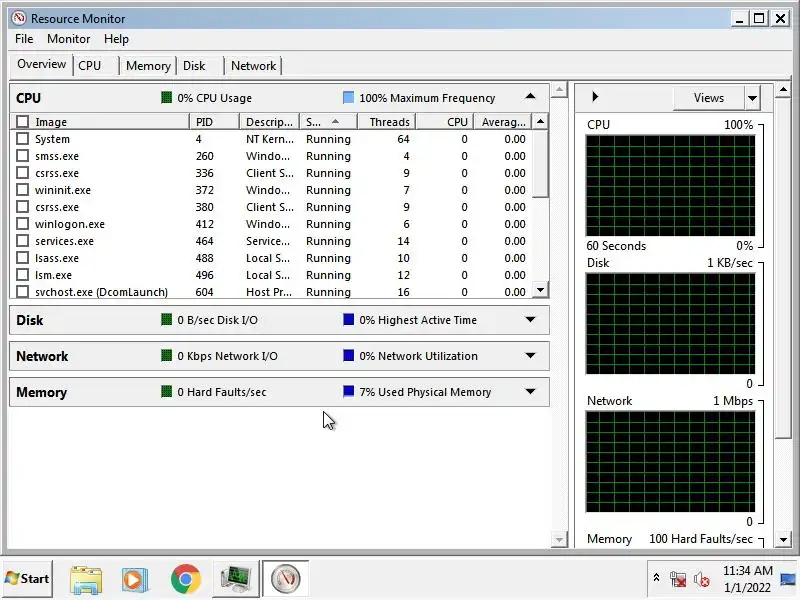
Task: Open the Task Manager taskbar icon
Action: pyautogui.click(x=235, y=579)
